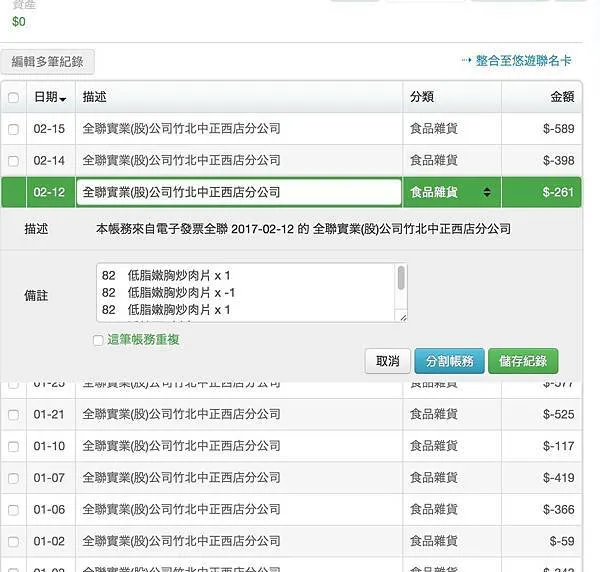Screen dimensions: 600x572
Task: Click the 食品雜貨 category of the 02-15 record
Action: tap(434, 129)
